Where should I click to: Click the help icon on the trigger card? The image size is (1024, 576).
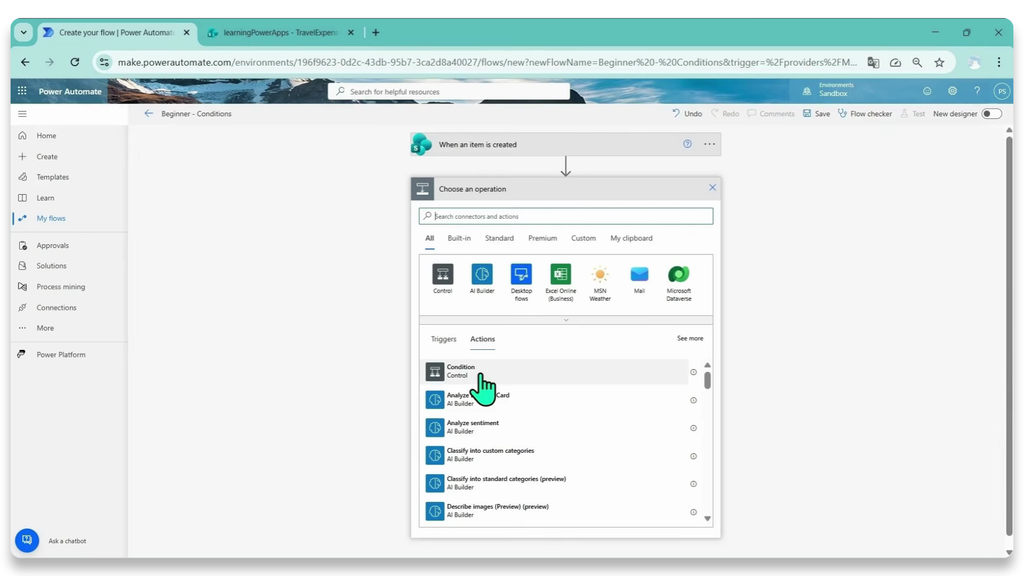click(687, 144)
